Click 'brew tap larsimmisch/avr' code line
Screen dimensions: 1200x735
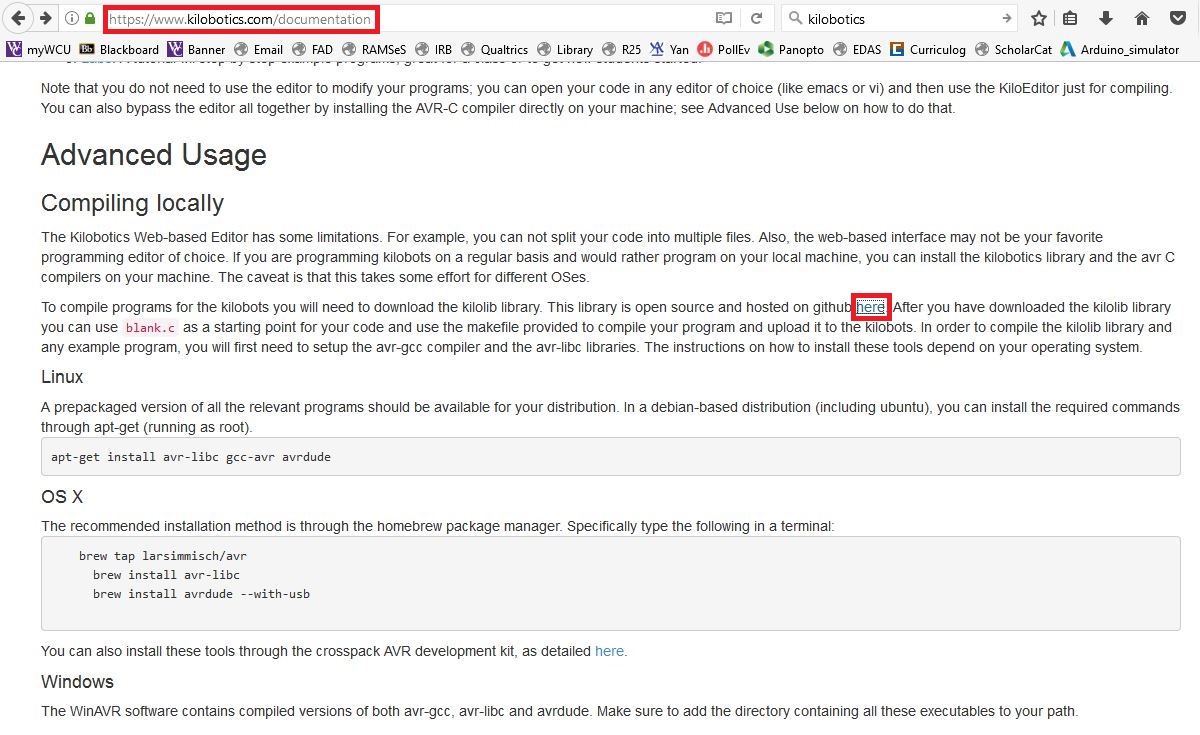point(163,556)
